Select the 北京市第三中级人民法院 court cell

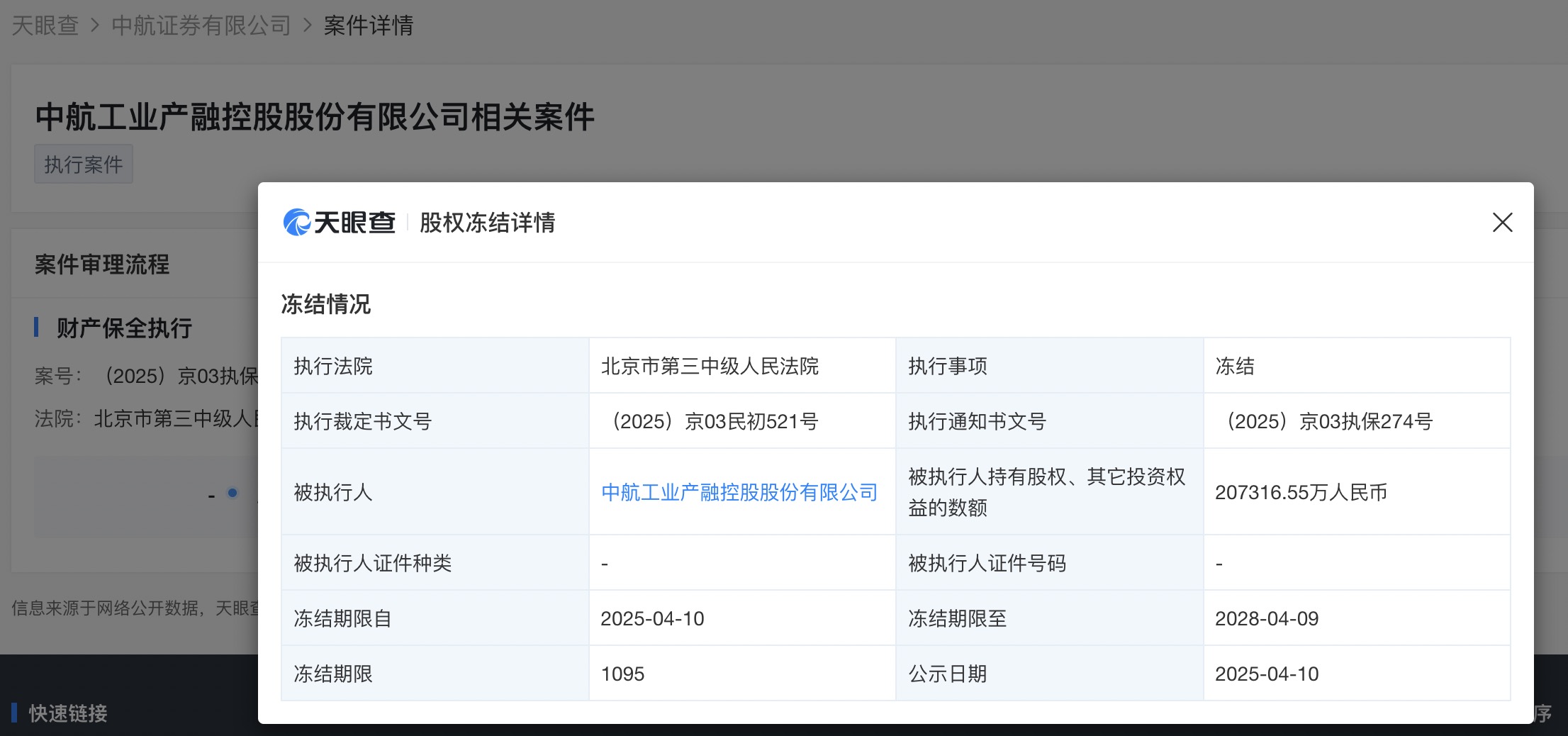click(710, 366)
